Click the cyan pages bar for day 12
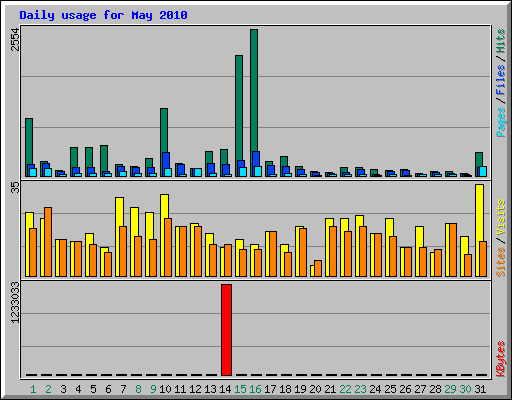 [198, 172]
